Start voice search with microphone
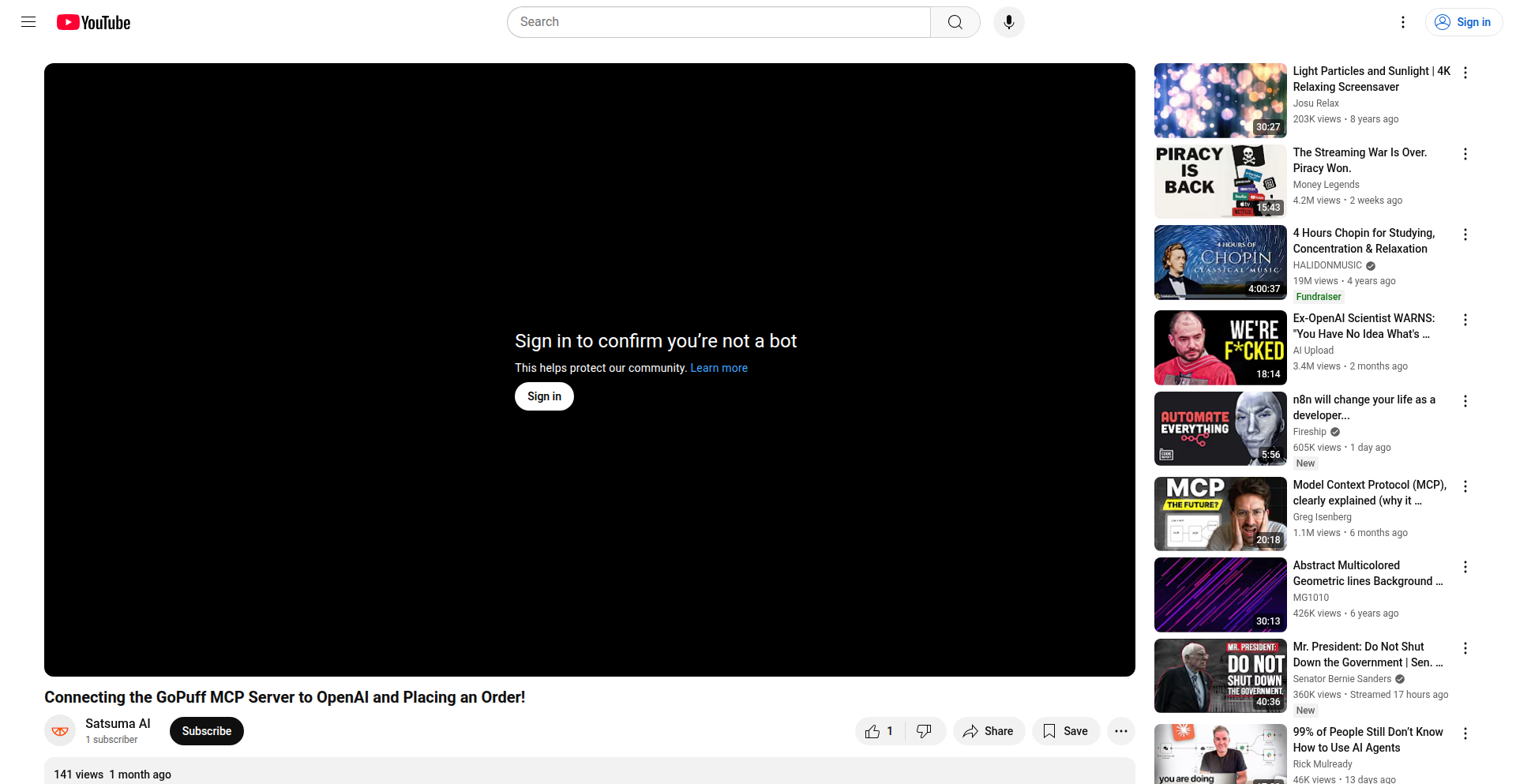Screen dimensions: 1516x784 click(1008, 22)
